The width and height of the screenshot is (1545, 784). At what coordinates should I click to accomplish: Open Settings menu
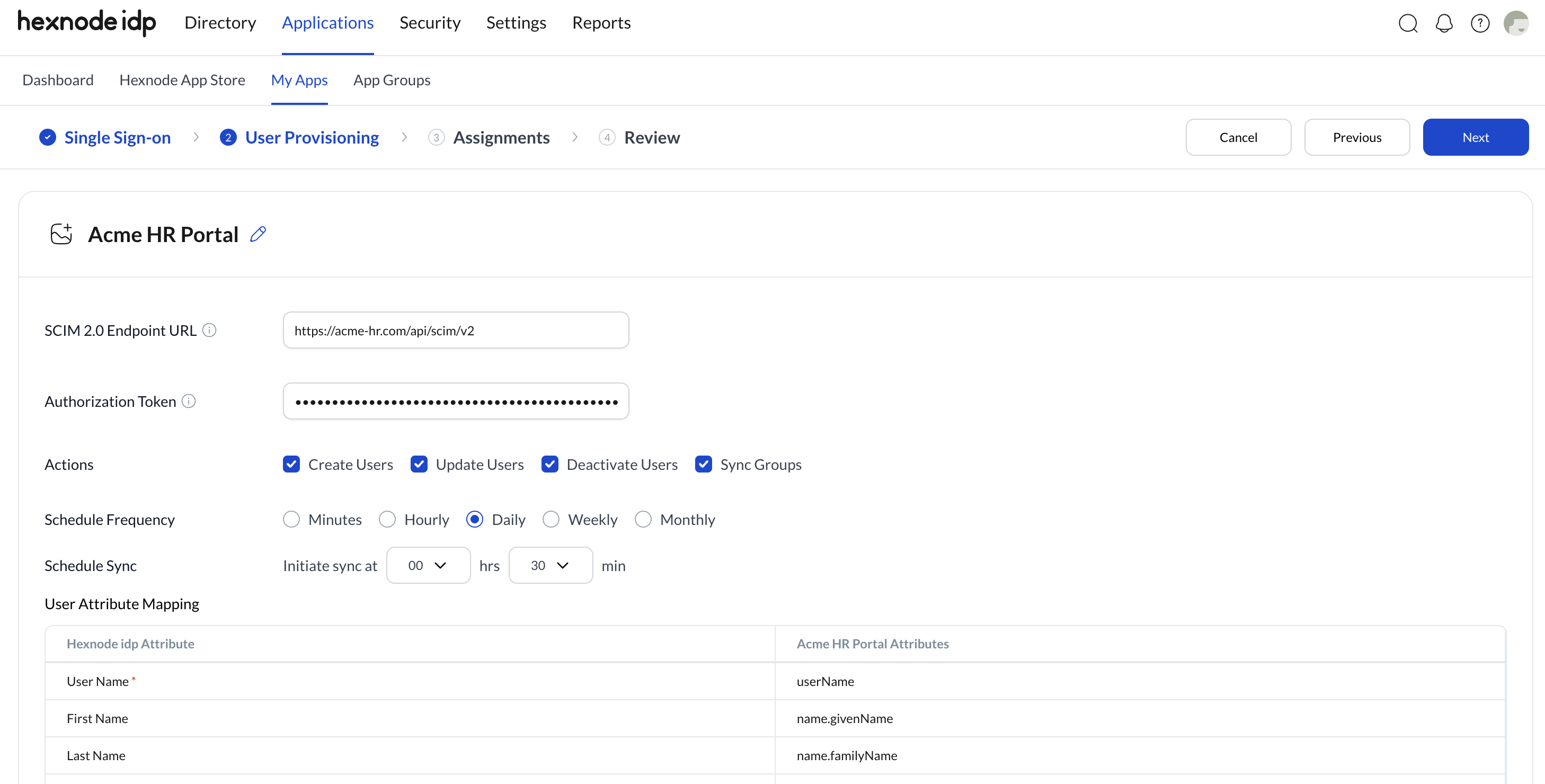pyautogui.click(x=516, y=23)
